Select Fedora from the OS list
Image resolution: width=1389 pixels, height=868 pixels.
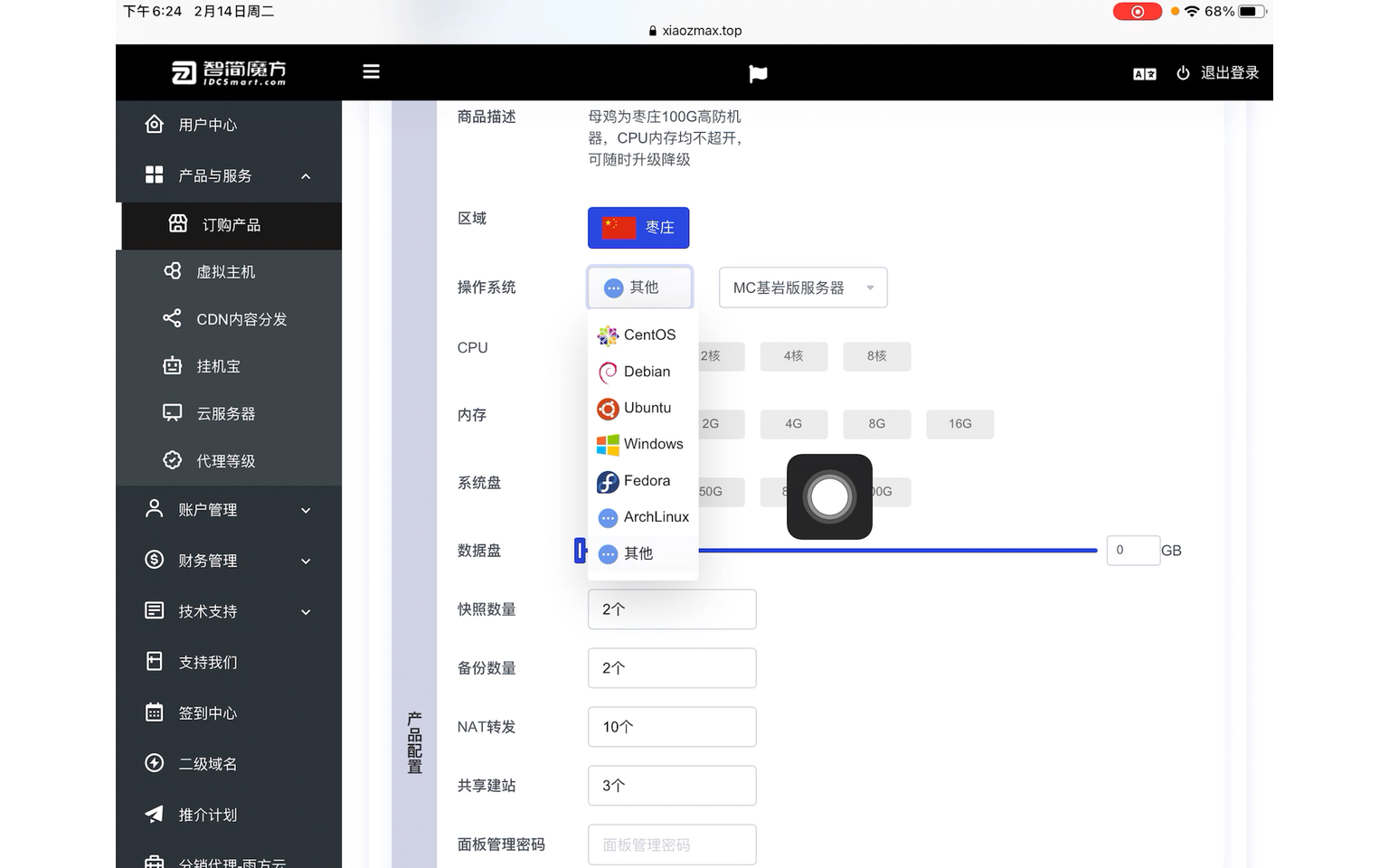pos(643,481)
